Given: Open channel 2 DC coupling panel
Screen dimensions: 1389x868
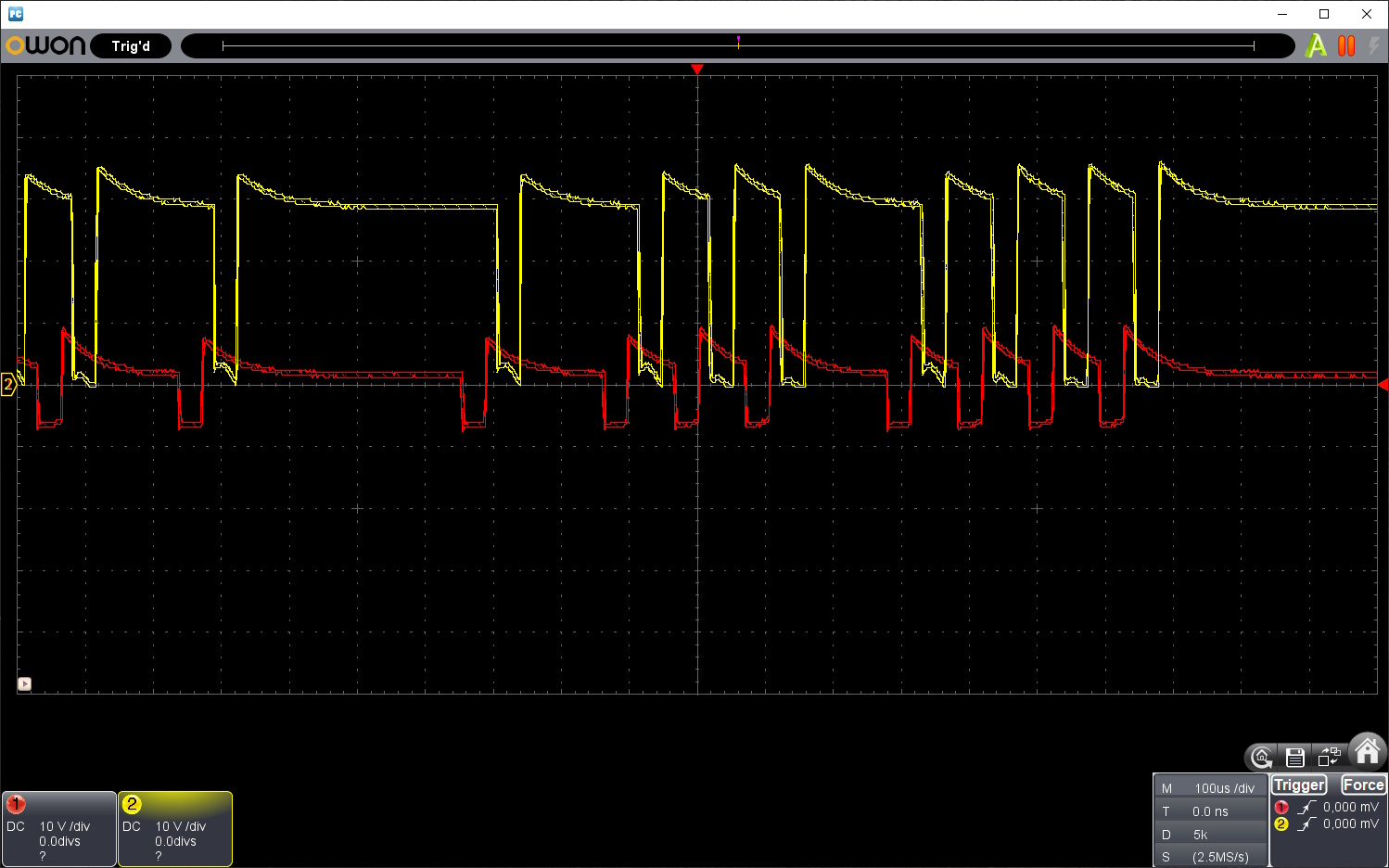Looking at the screenshot, I should tap(132, 826).
